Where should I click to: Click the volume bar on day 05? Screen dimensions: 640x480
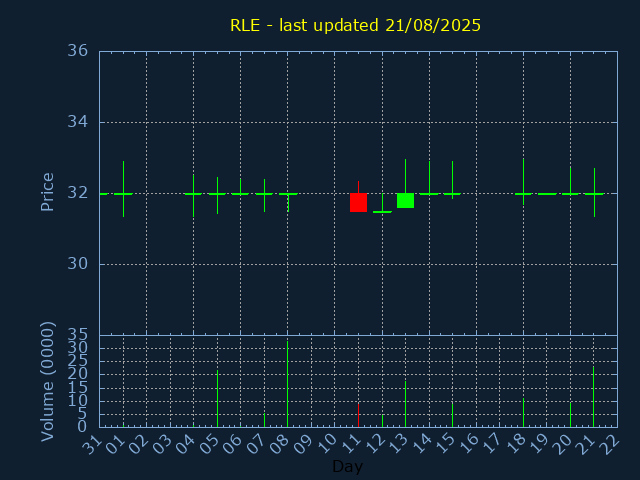[217, 398]
